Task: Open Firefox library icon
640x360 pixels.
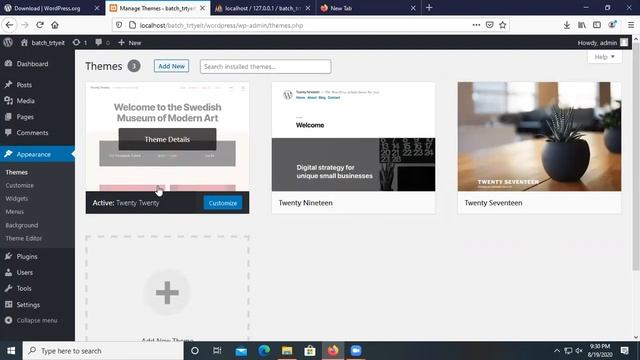Action: [582, 25]
